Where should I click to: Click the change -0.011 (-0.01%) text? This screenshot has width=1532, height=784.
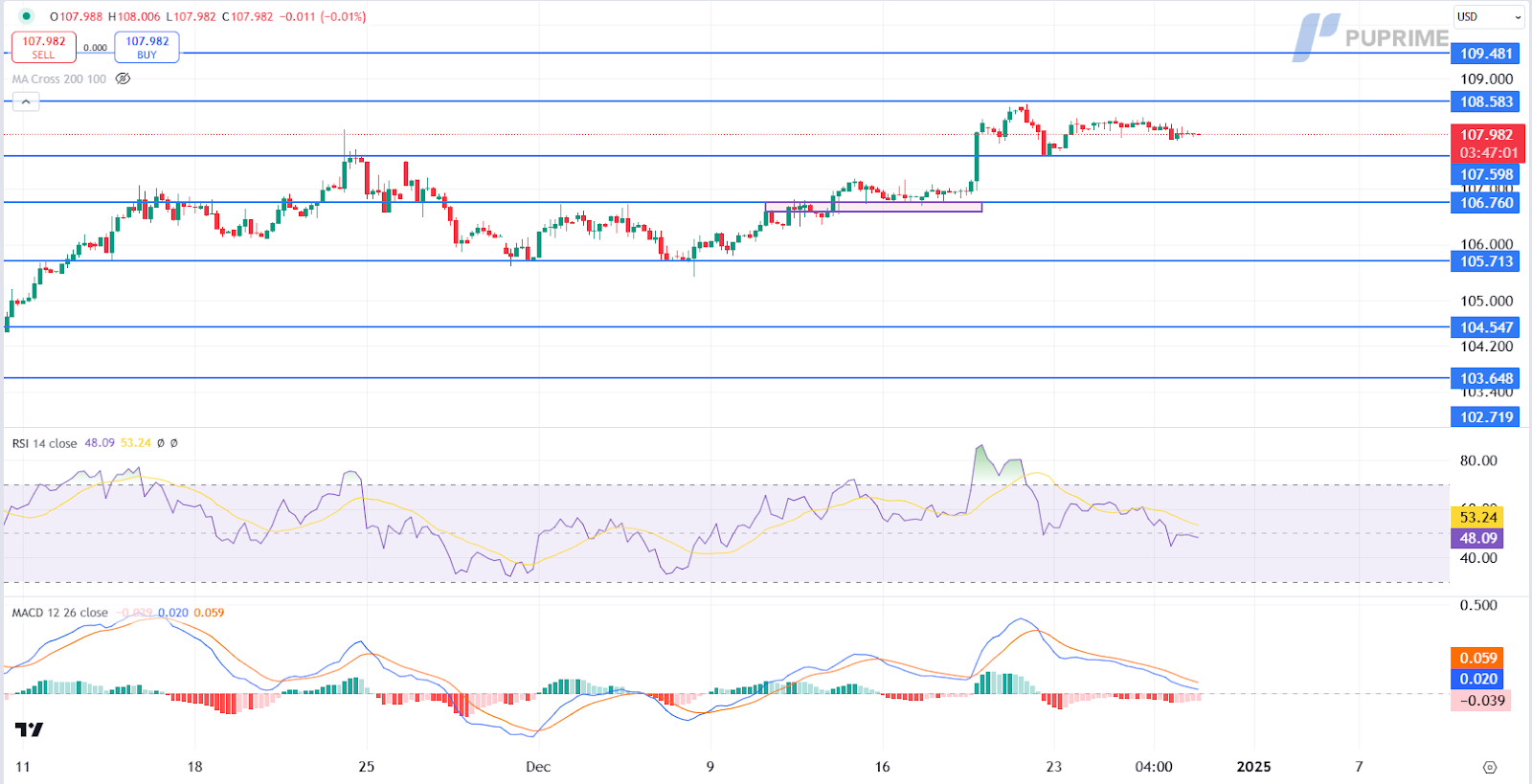322,16
